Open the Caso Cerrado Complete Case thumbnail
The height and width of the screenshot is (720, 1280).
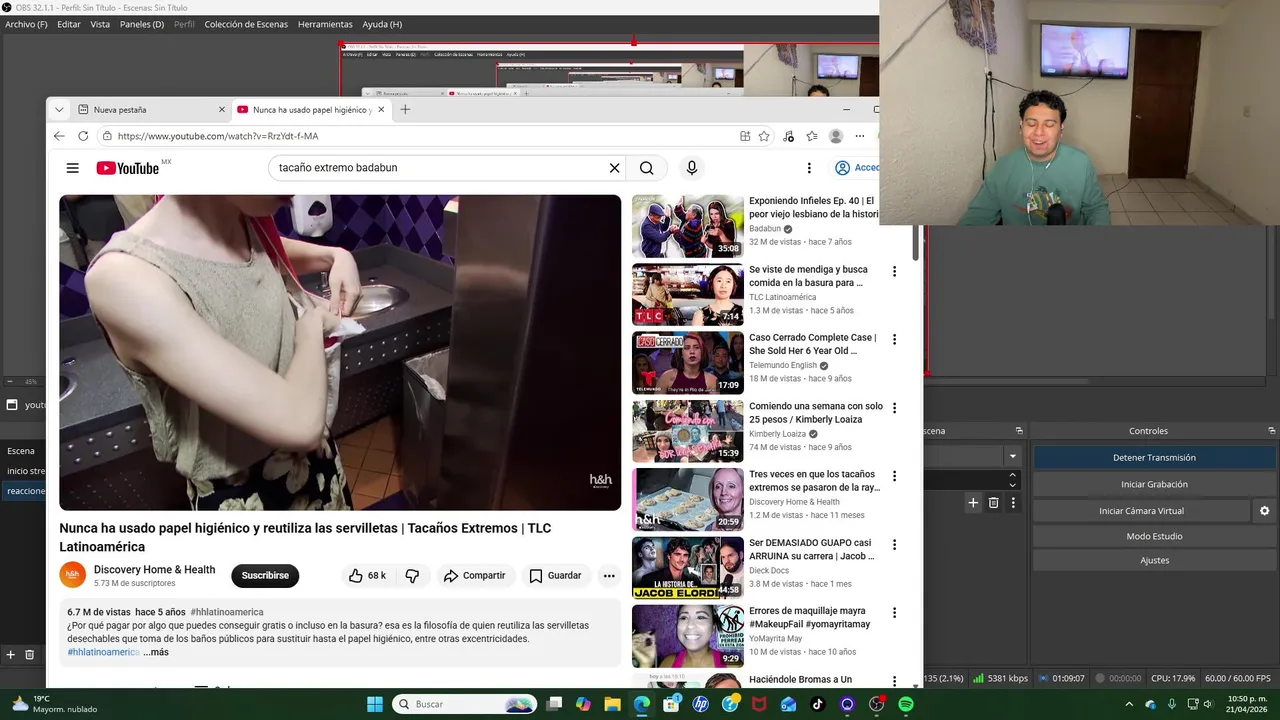point(687,363)
